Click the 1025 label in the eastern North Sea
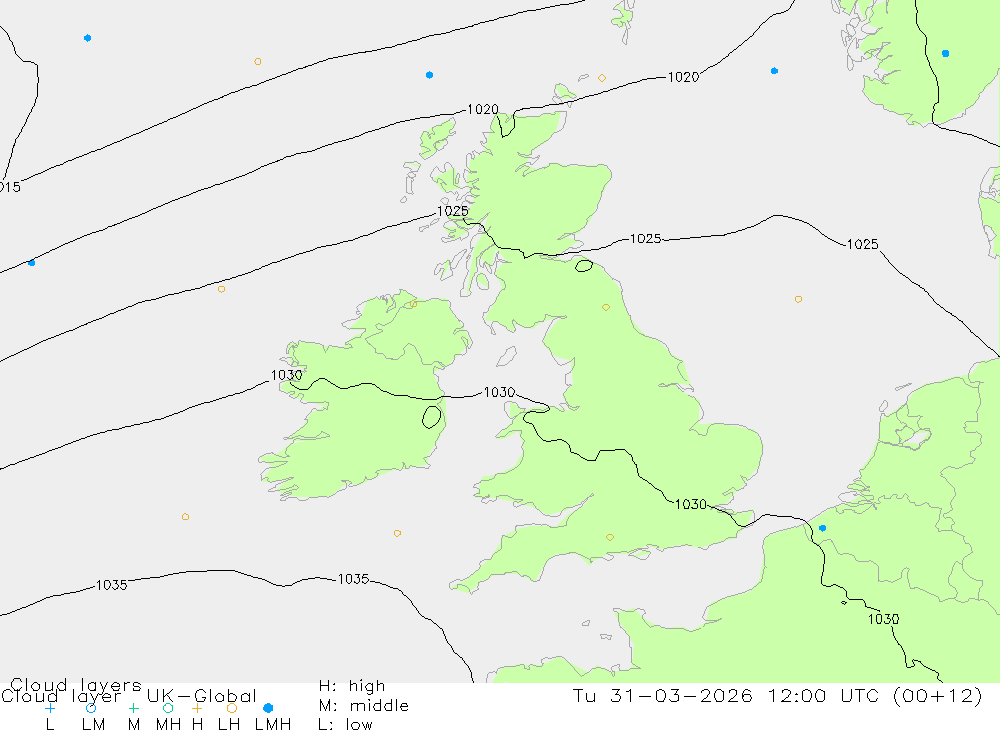1000x733 pixels. coord(862,244)
